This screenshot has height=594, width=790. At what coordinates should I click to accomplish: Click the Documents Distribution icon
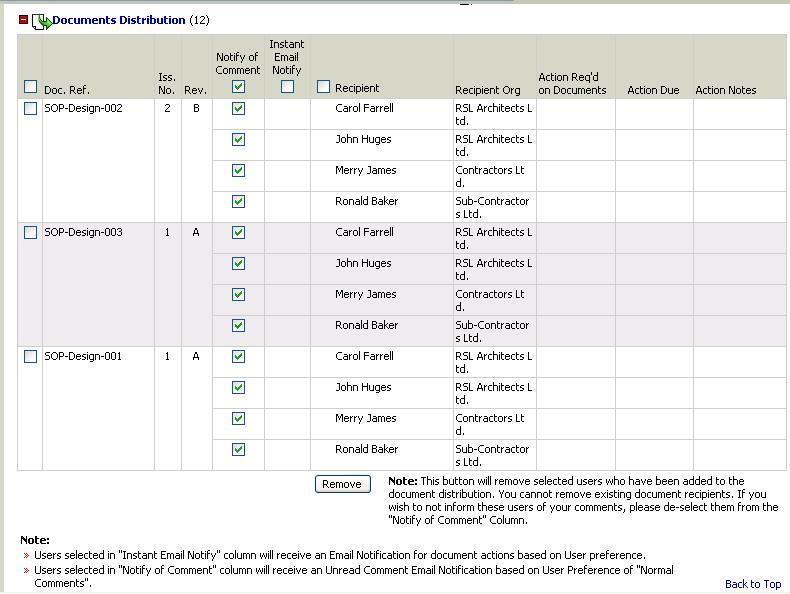(x=41, y=21)
